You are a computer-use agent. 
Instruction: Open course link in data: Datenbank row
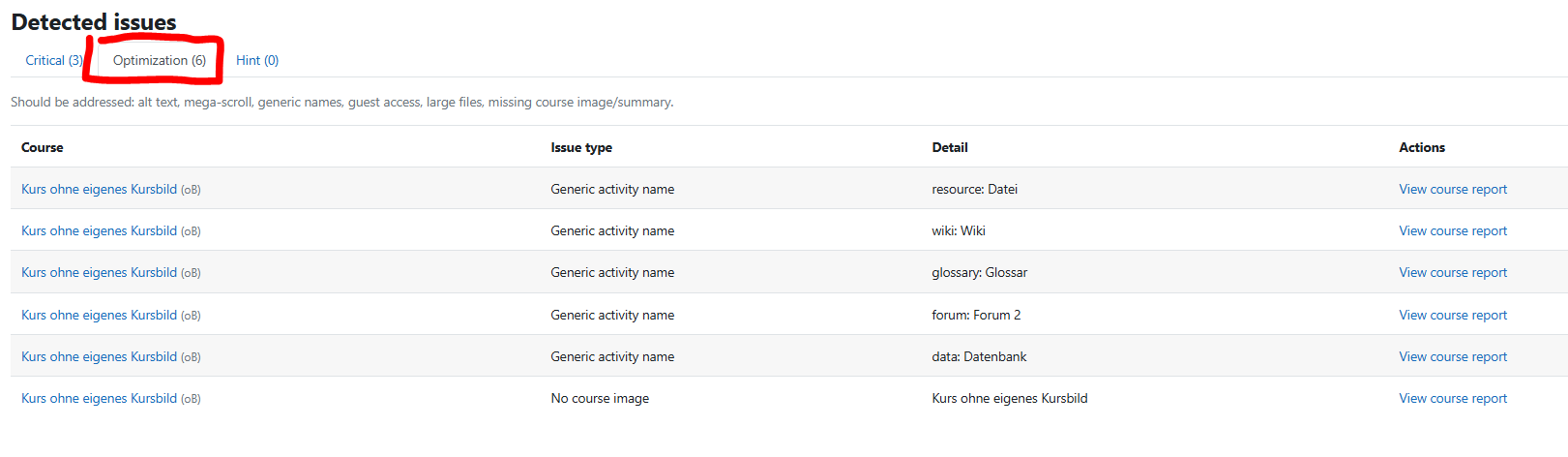(x=100, y=356)
